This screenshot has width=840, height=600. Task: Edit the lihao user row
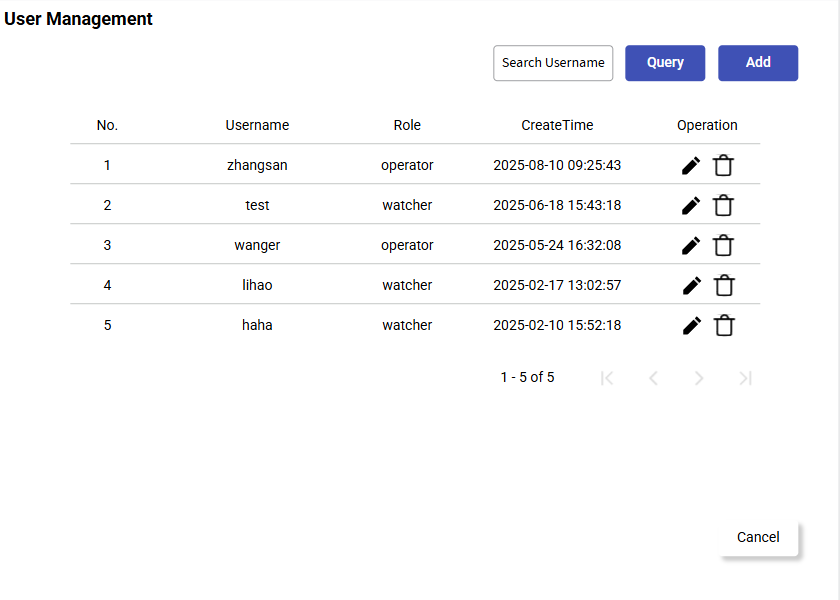[x=691, y=286]
